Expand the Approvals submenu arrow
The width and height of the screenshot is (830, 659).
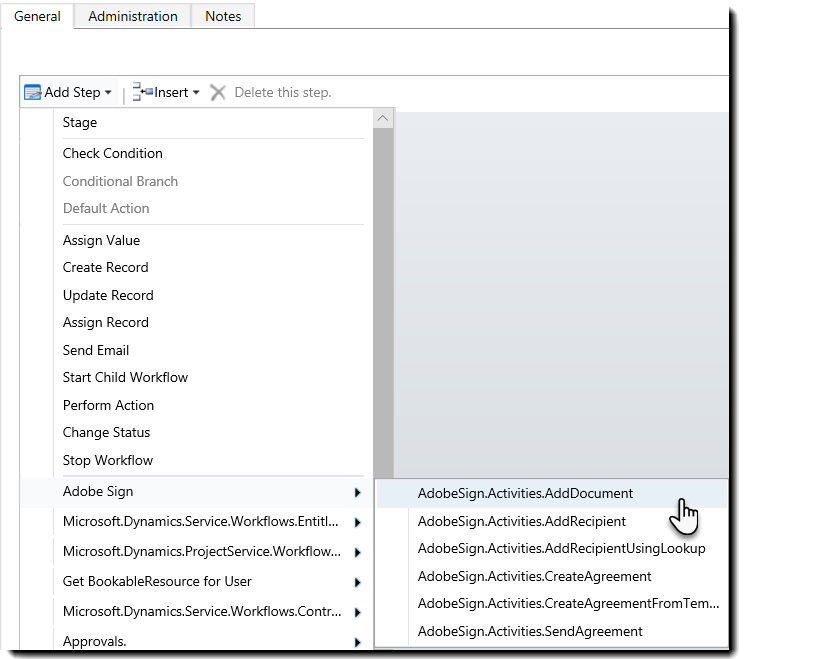coord(358,641)
